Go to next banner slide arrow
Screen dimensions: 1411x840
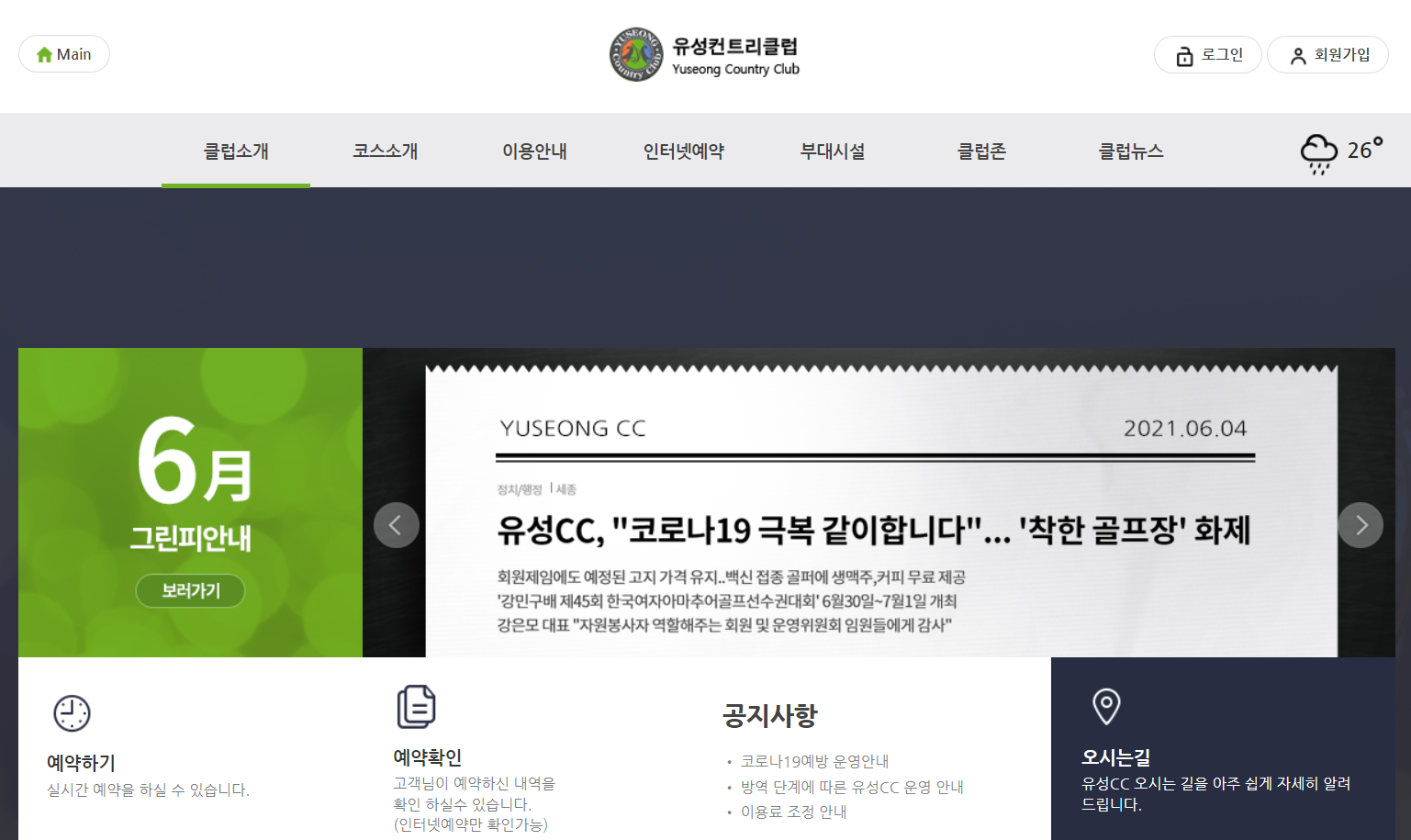point(1361,525)
